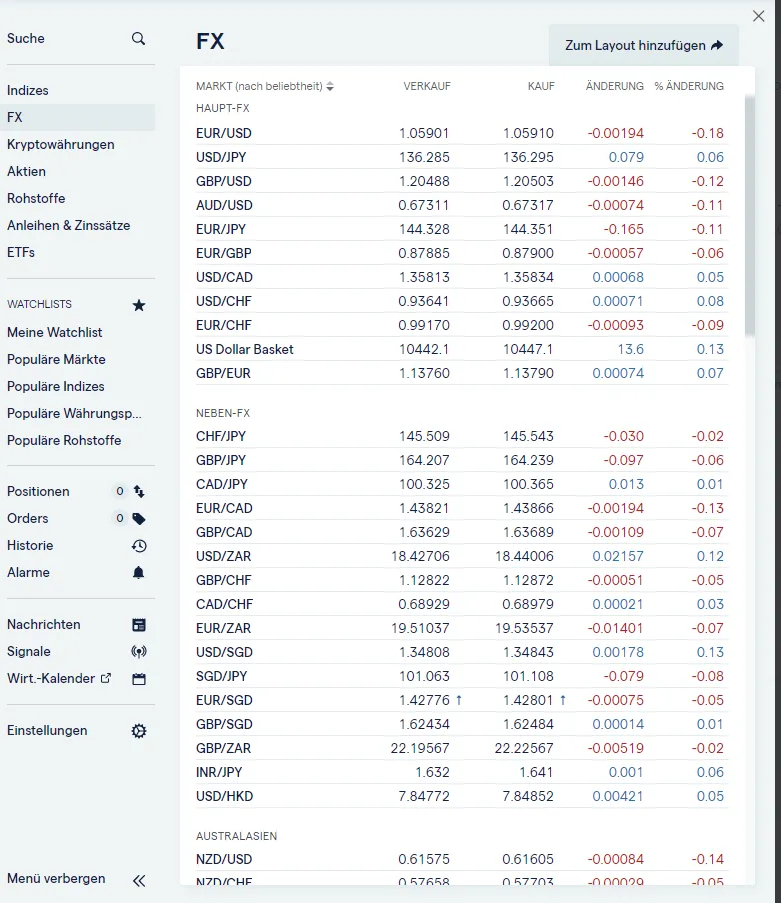This screenshot has height=903, width=781.
Task: Open the Wirt.-Kalender via the calendar icon
Action: tap(140, 678)
